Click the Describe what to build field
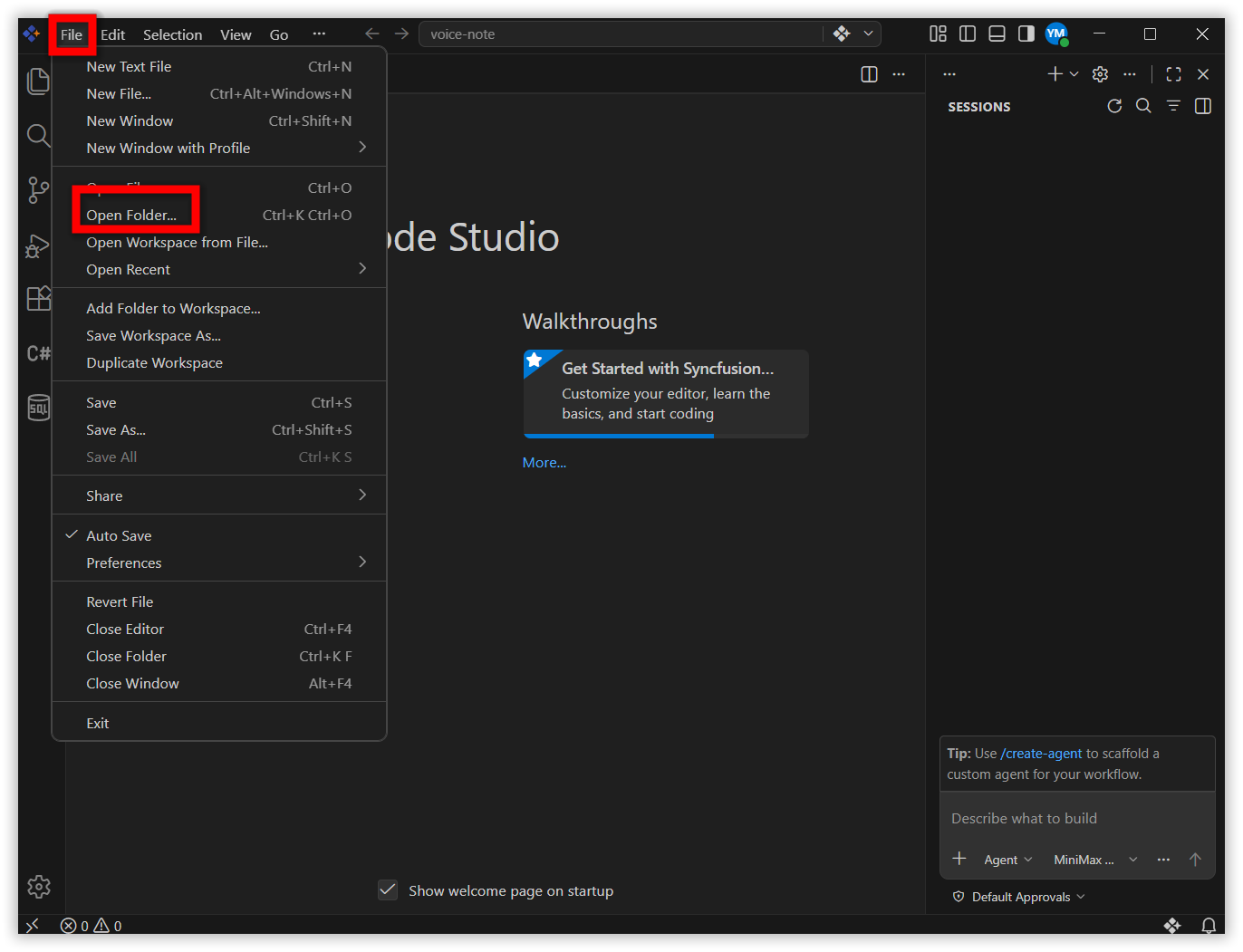This screenshot has width=1243, height=952. point(1076,818)
